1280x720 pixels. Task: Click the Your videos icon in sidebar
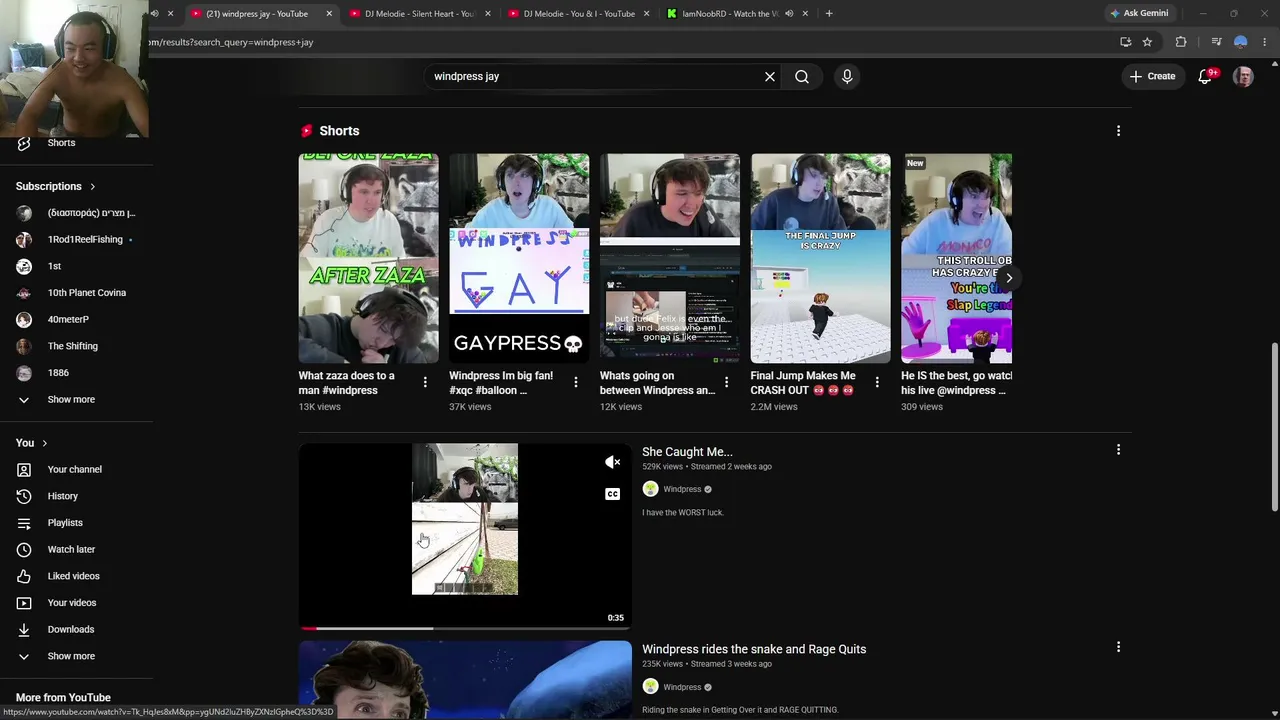pyautogui.click(x=24, y=603)
